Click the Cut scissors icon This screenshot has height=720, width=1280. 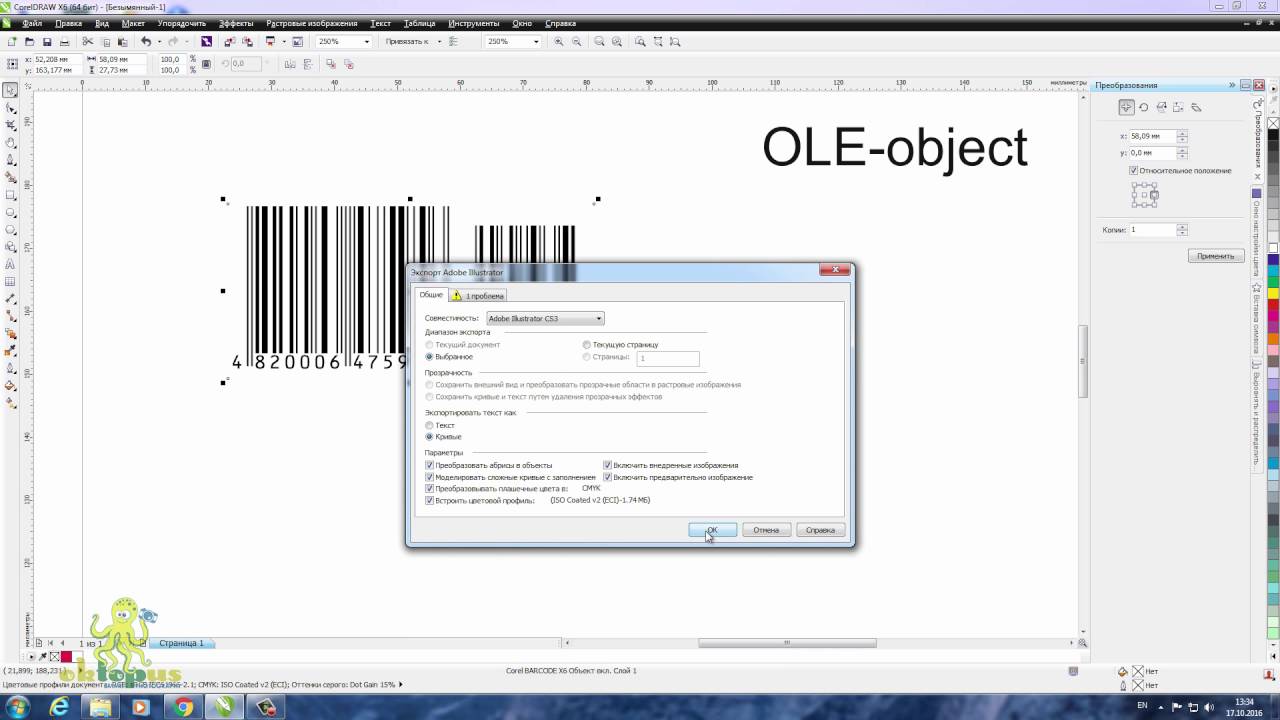tap(88, 42)
